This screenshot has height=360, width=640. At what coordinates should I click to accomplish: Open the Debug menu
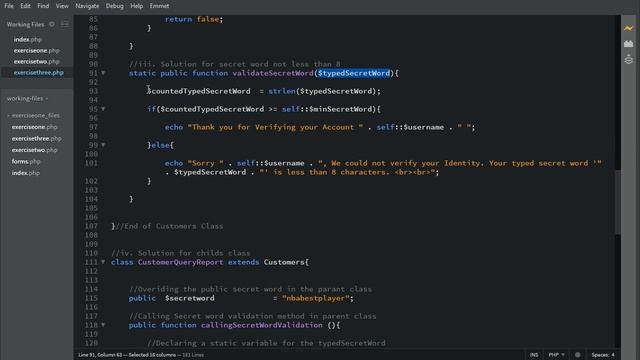[114, 6]
